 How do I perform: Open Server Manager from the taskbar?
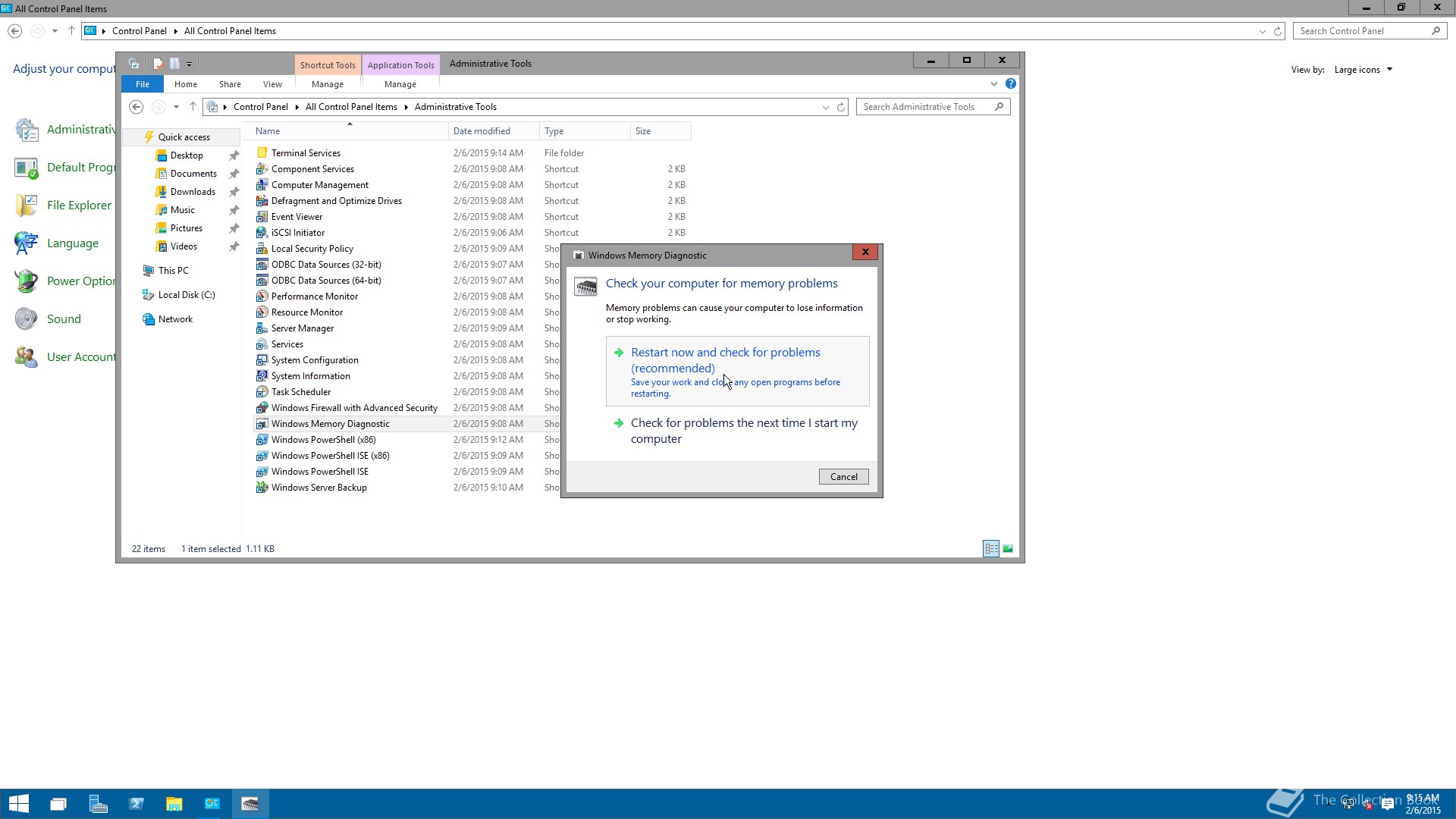pyautogui.click(x=98, y=804)
